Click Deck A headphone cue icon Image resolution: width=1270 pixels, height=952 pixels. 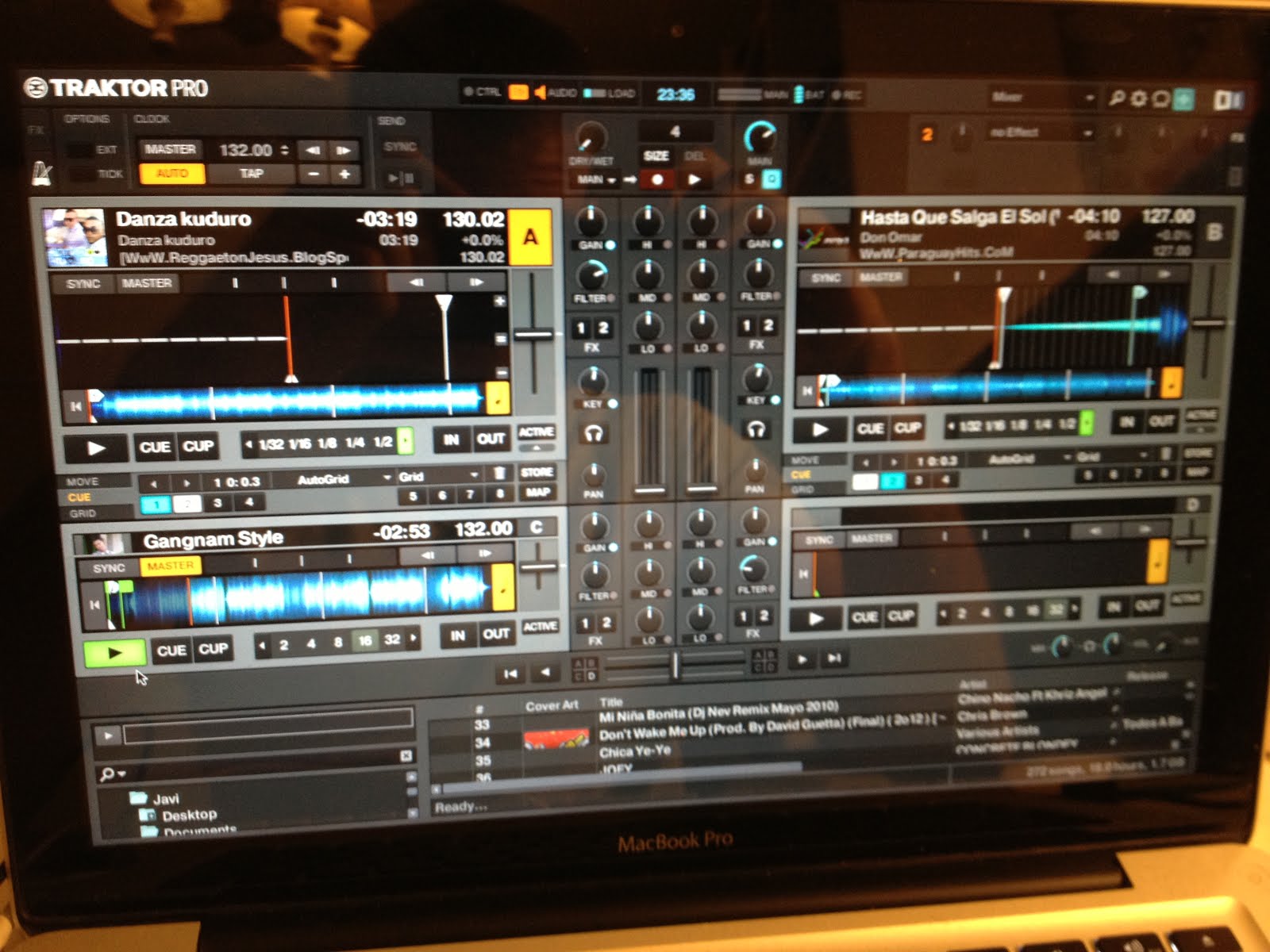[x=593, y=433]
